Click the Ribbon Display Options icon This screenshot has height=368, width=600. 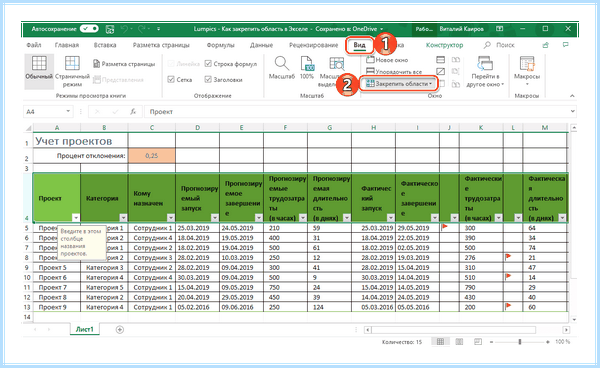tap(499, 29)
